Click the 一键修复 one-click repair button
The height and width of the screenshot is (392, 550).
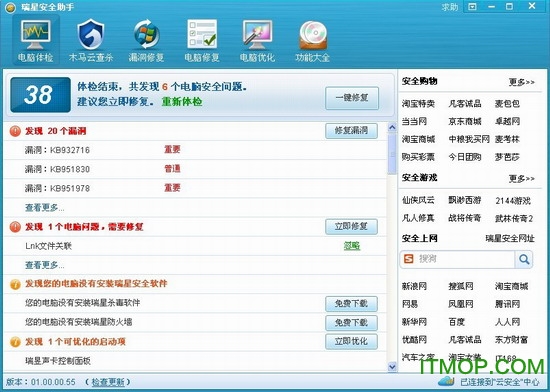(352, 98)
